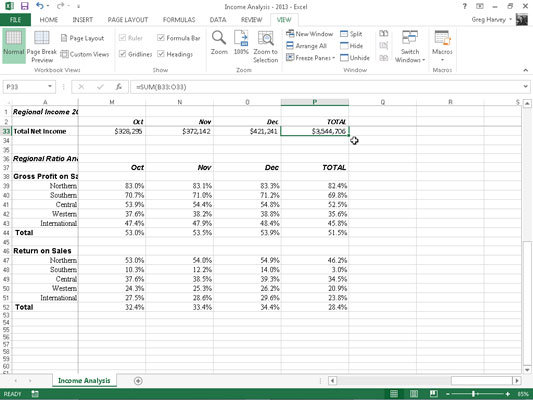Switch to Page Layout view in status bar
This screenshot has width=533, height=400.
pyautogui.click(x=414, y=394)
